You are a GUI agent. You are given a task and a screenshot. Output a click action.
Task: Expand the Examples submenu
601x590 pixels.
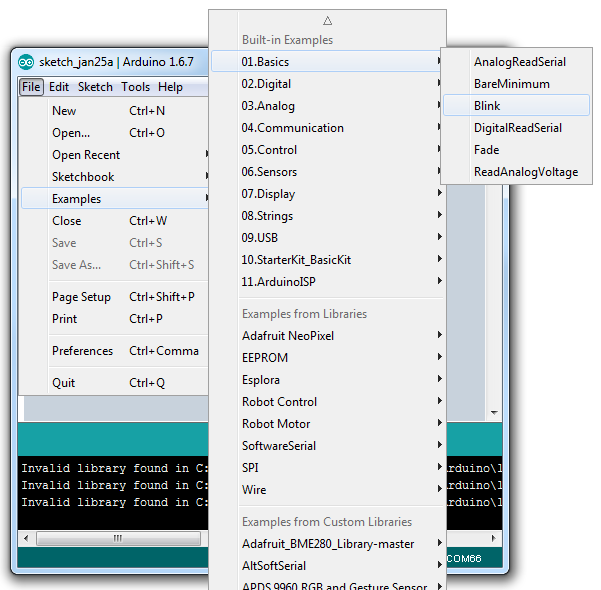tap(115, 199)
